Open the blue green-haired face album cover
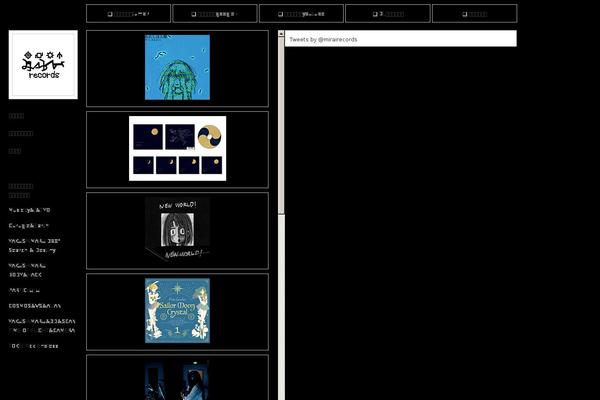 pos(177,67)
